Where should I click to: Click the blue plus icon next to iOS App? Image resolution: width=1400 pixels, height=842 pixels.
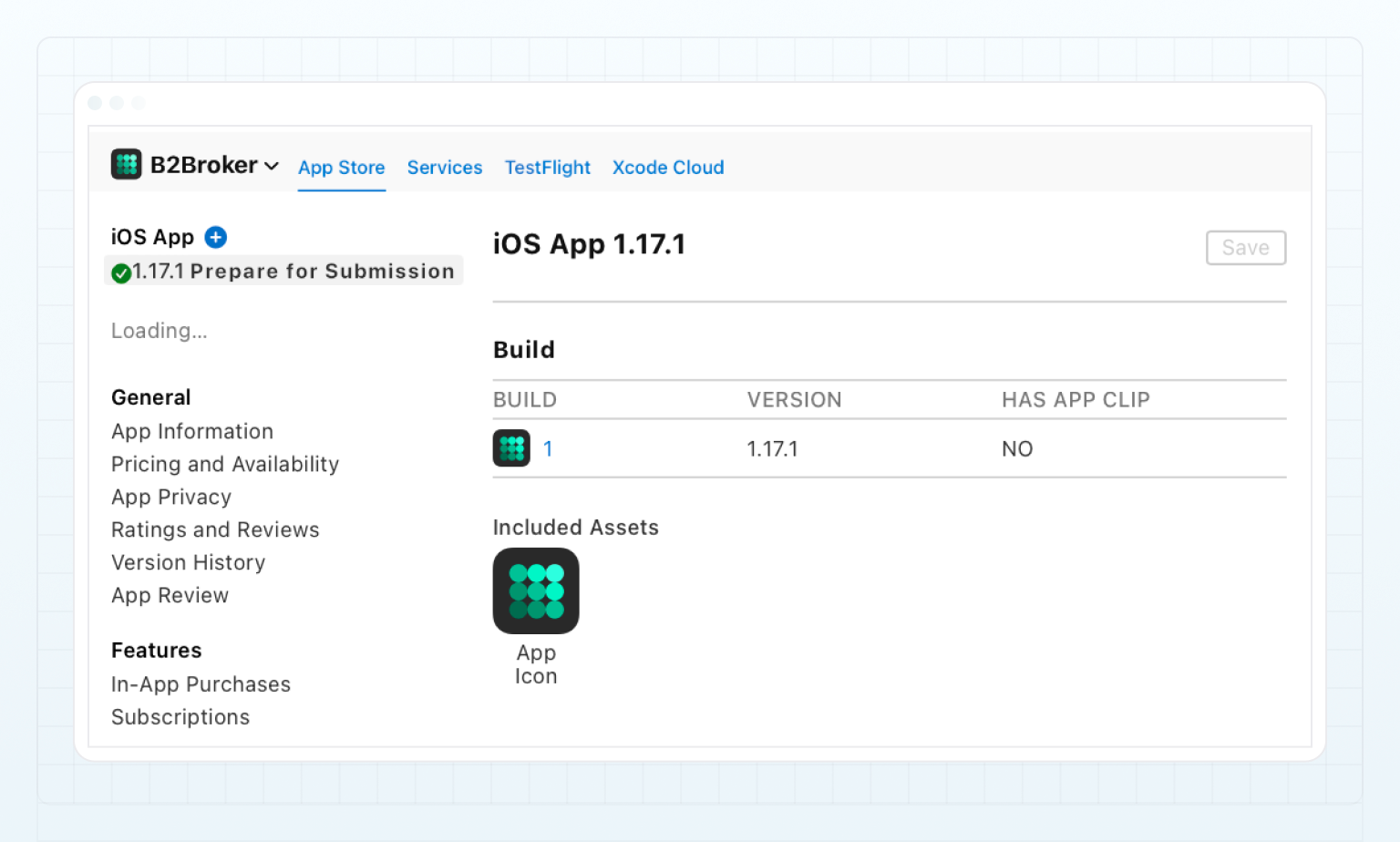[215, 237]
